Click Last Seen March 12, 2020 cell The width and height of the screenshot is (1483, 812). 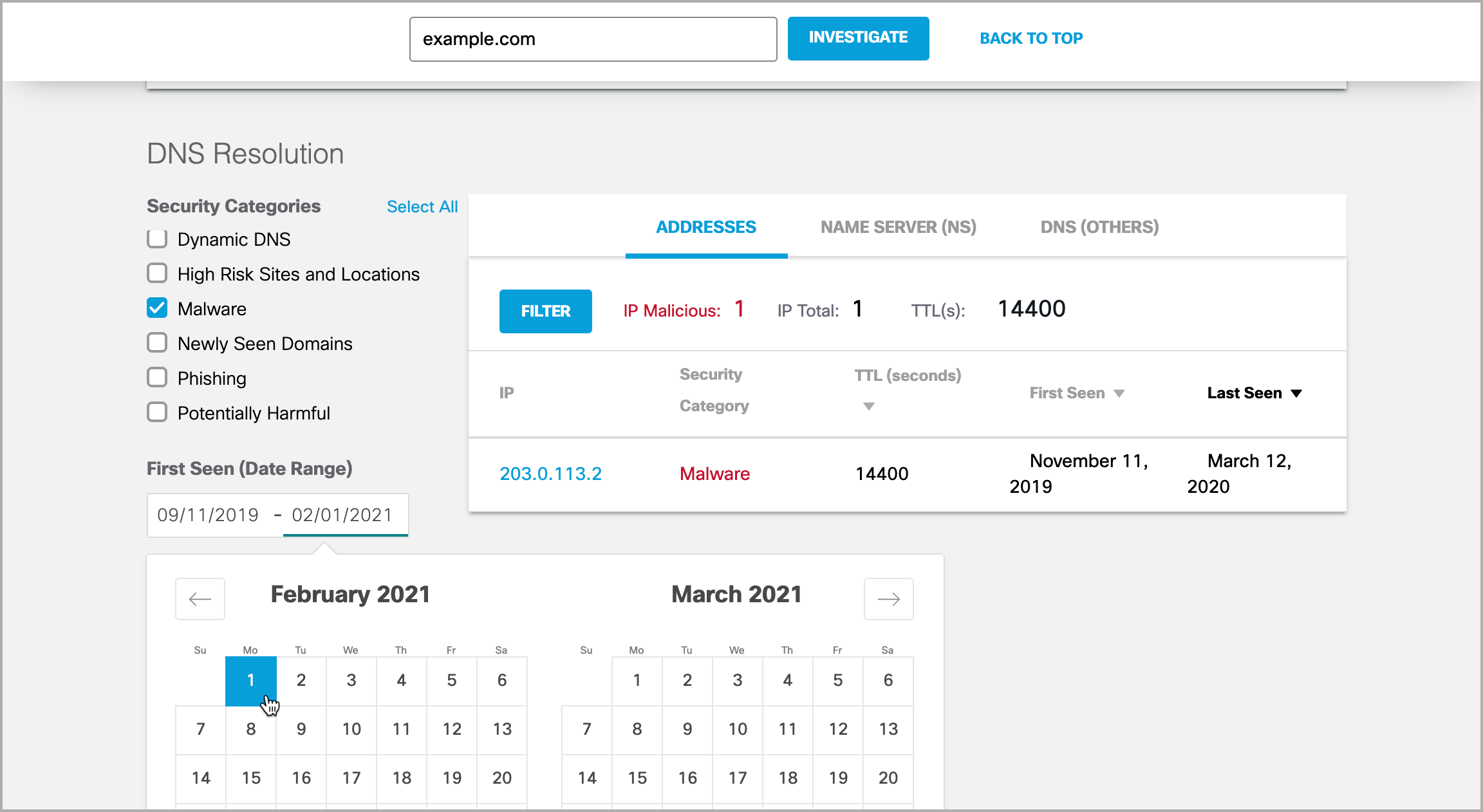(x=1239, y=474)
